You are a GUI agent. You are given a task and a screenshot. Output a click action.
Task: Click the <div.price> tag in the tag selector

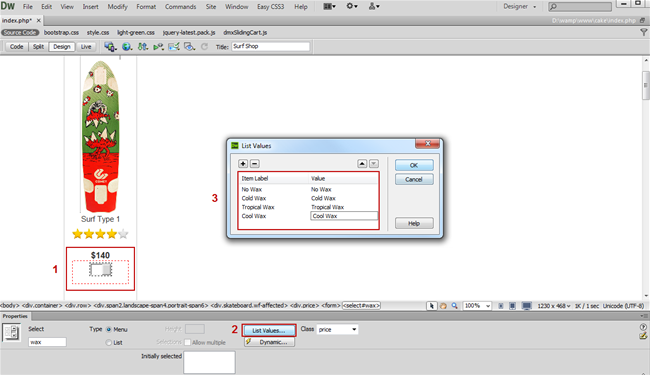(304, 305)
